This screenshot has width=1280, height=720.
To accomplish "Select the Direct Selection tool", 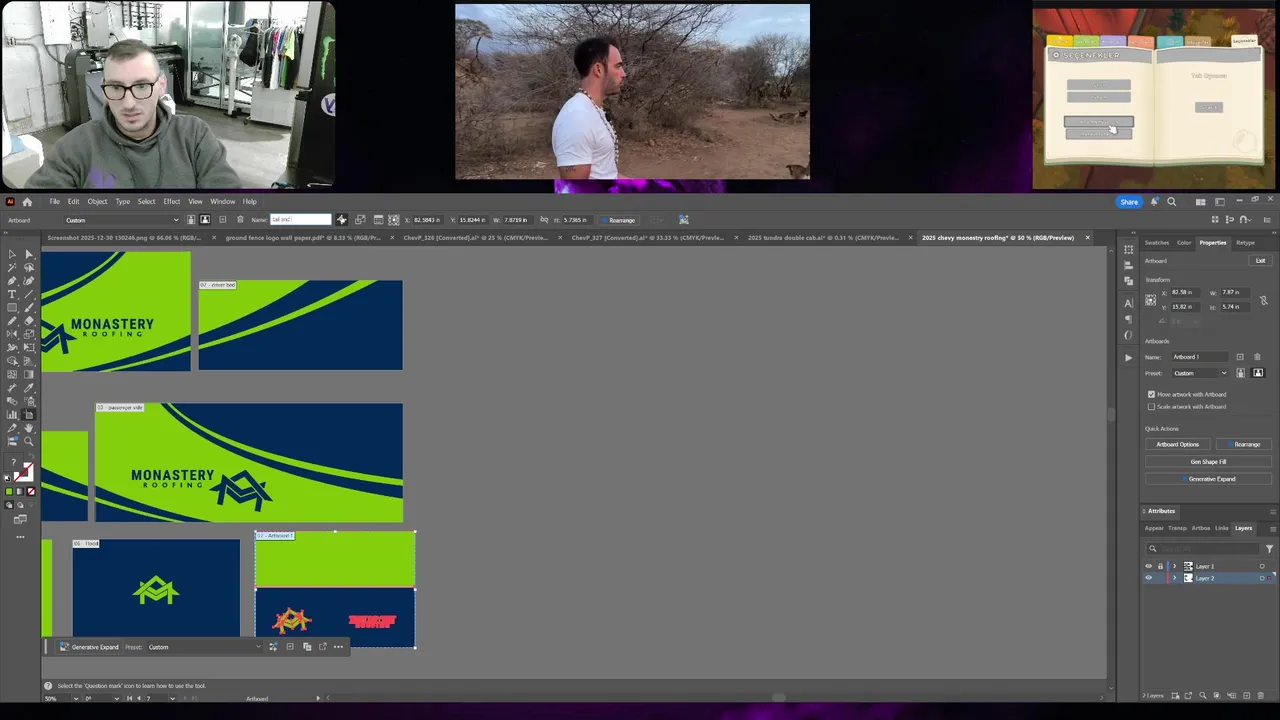I will pyautogui.click(x=29, y=254).
